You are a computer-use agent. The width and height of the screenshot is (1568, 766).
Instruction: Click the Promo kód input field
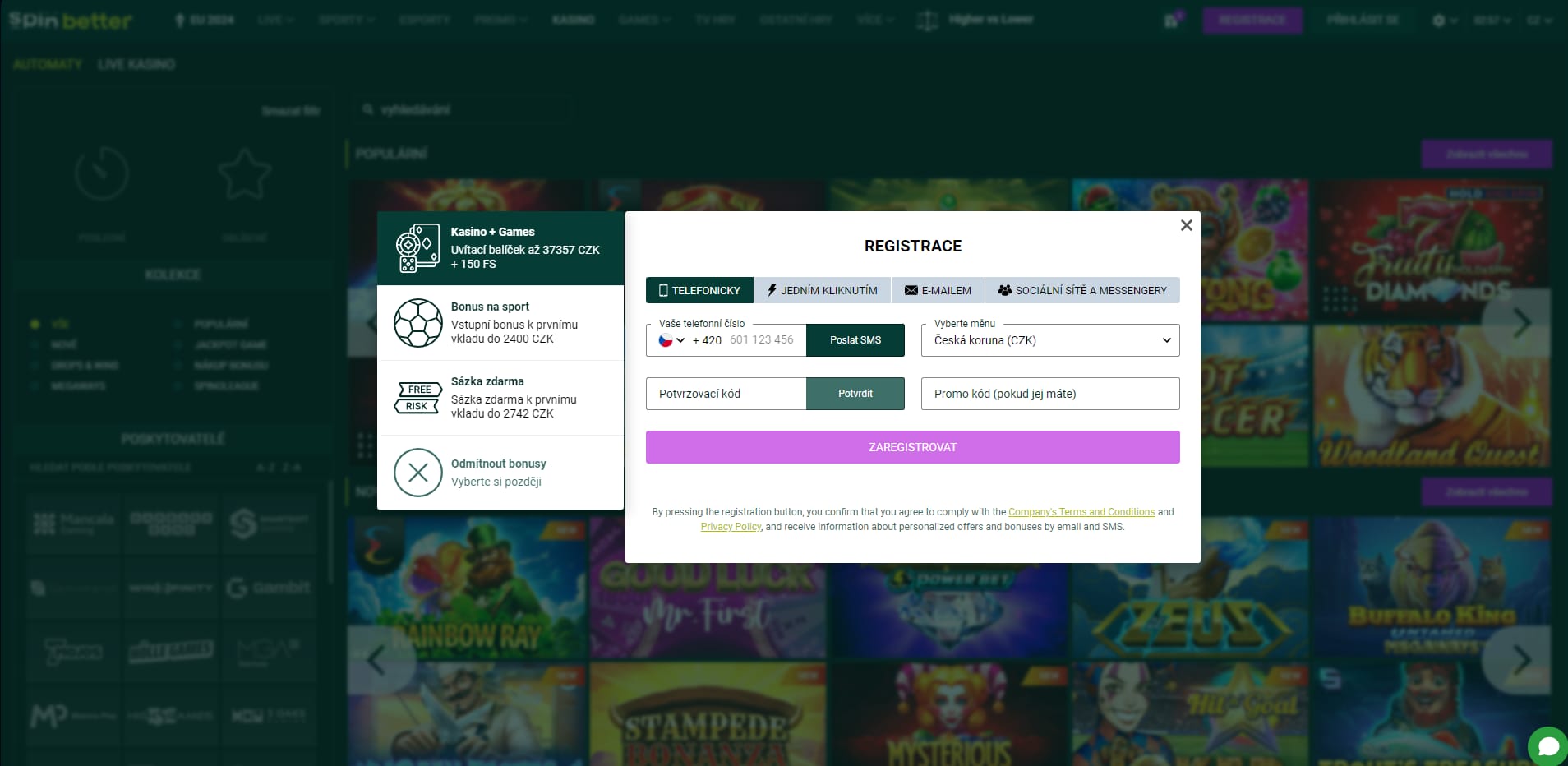(1050, 394)
